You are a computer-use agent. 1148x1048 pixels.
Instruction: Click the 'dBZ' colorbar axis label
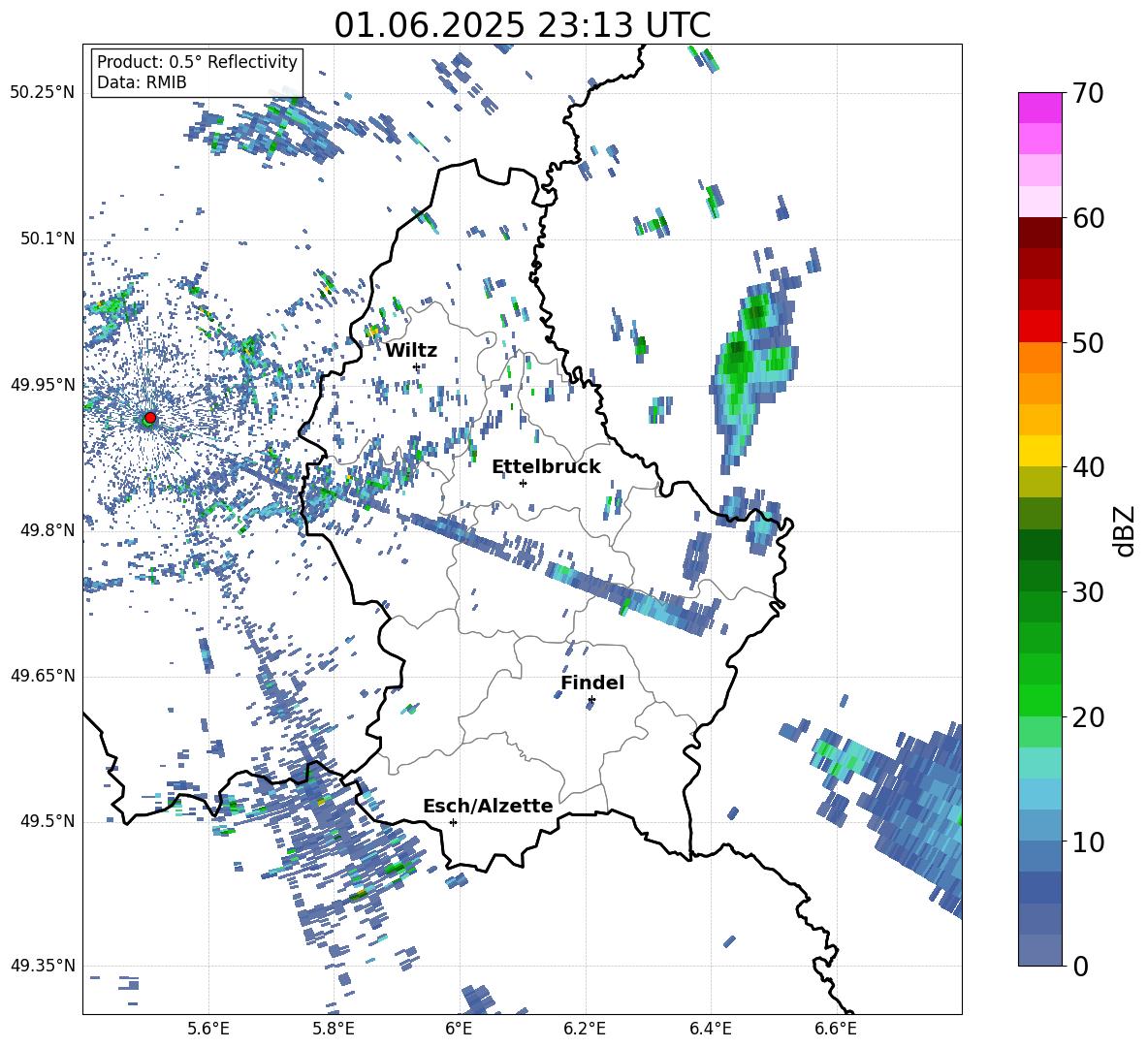point(1126,530)
